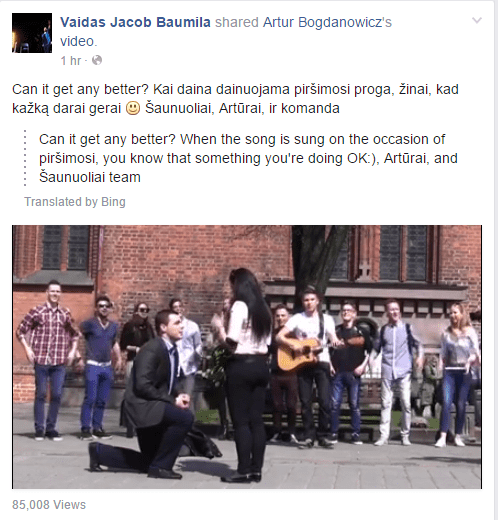Click the dotted quote bar beside translation
The height and width of the screenshot is (520, 498).
tap(25, 158)
